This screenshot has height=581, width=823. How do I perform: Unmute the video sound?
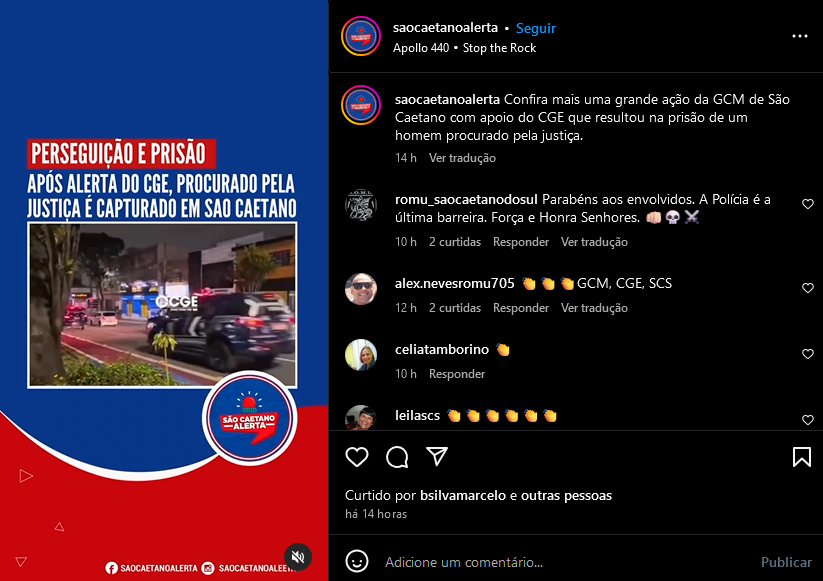[298, 557]
